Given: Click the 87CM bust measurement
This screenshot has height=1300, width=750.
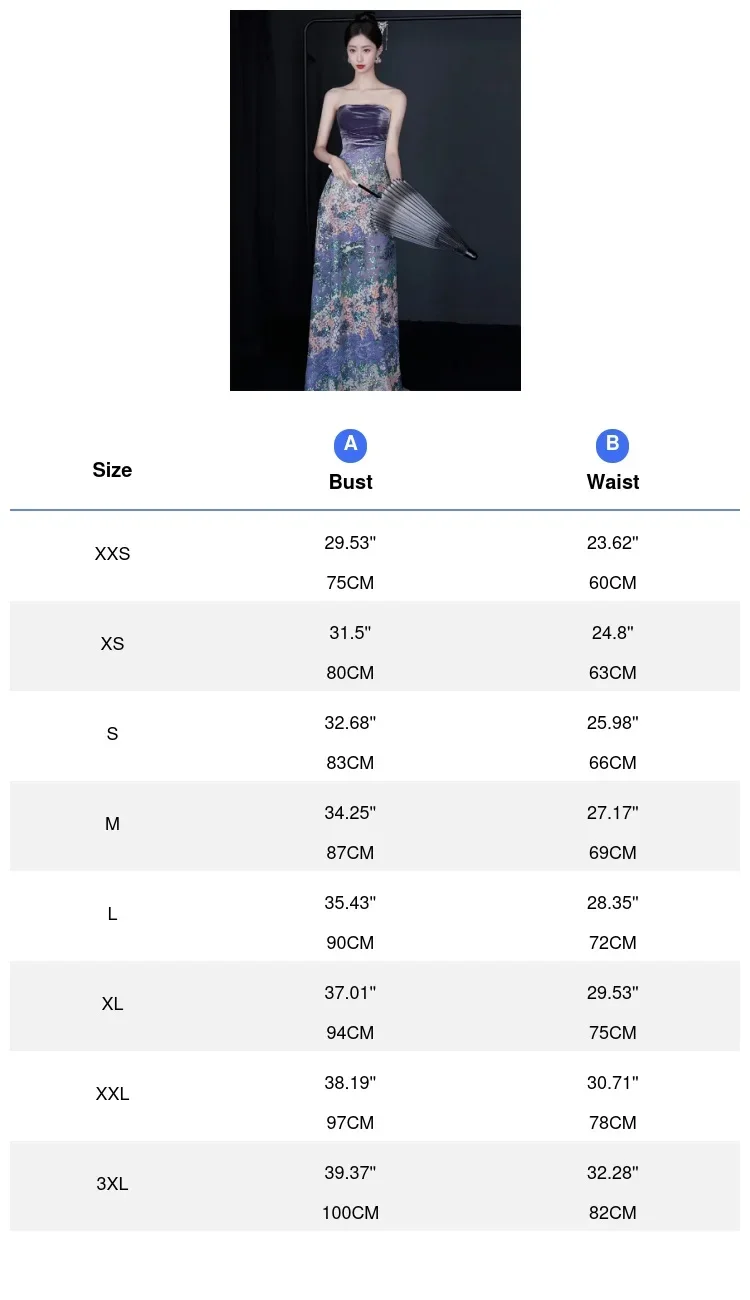Looking at the screenshot, I should click(x=350, y=853).
